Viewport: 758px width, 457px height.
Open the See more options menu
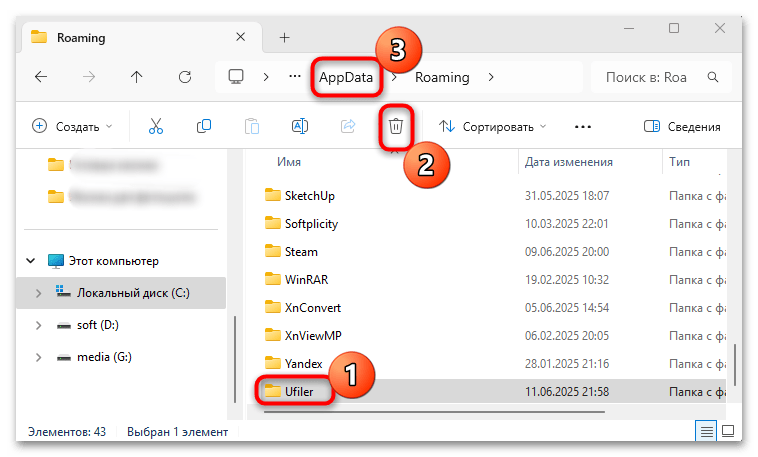pos(583,127)
